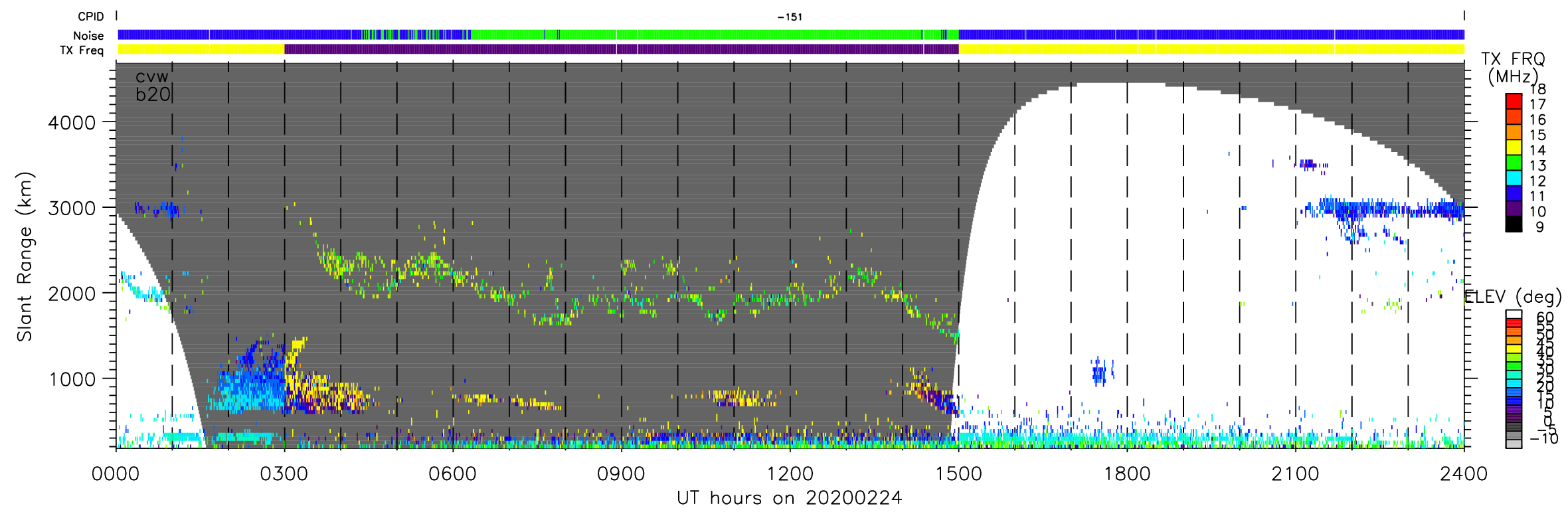The height and width of the screenshot is (522, 1568).
Task: Click the 'ELEV (deg)' legend title
Action: pos(1513,297)
